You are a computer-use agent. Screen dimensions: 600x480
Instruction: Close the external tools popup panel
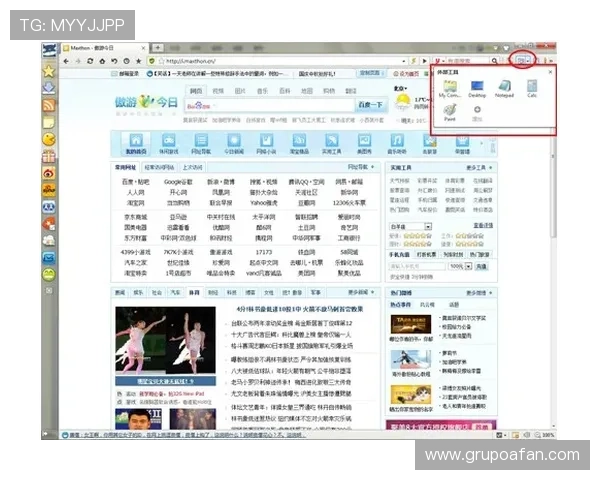[x=550, y=72]
